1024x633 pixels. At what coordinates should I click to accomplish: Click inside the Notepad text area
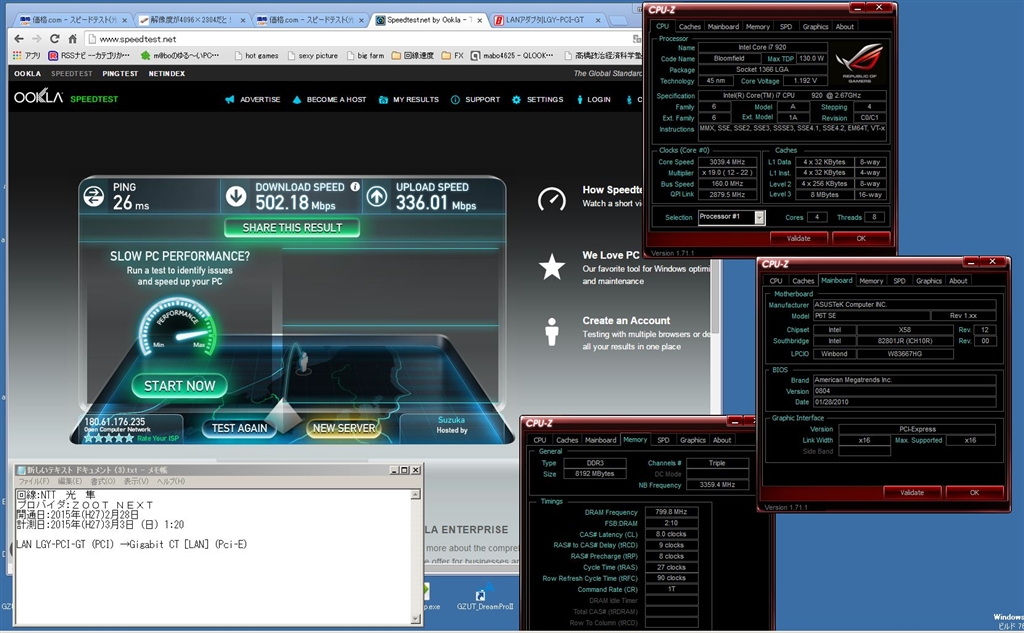[213, 556]
